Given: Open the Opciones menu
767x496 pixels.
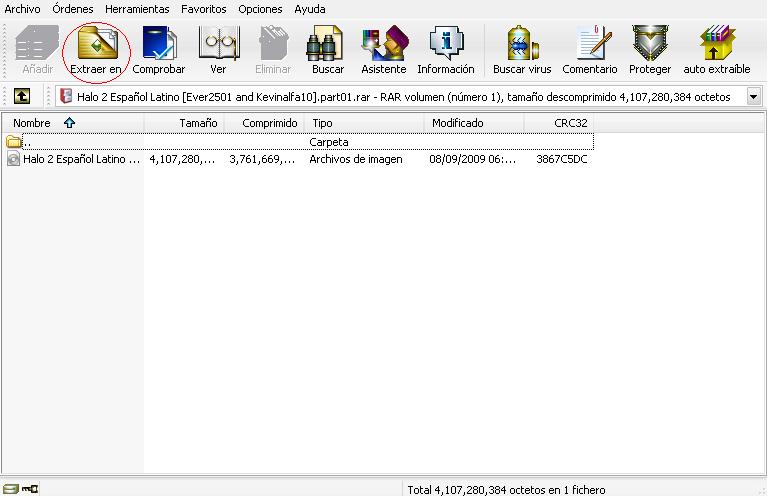Looking at the screenshot, I should coord(260,9).
